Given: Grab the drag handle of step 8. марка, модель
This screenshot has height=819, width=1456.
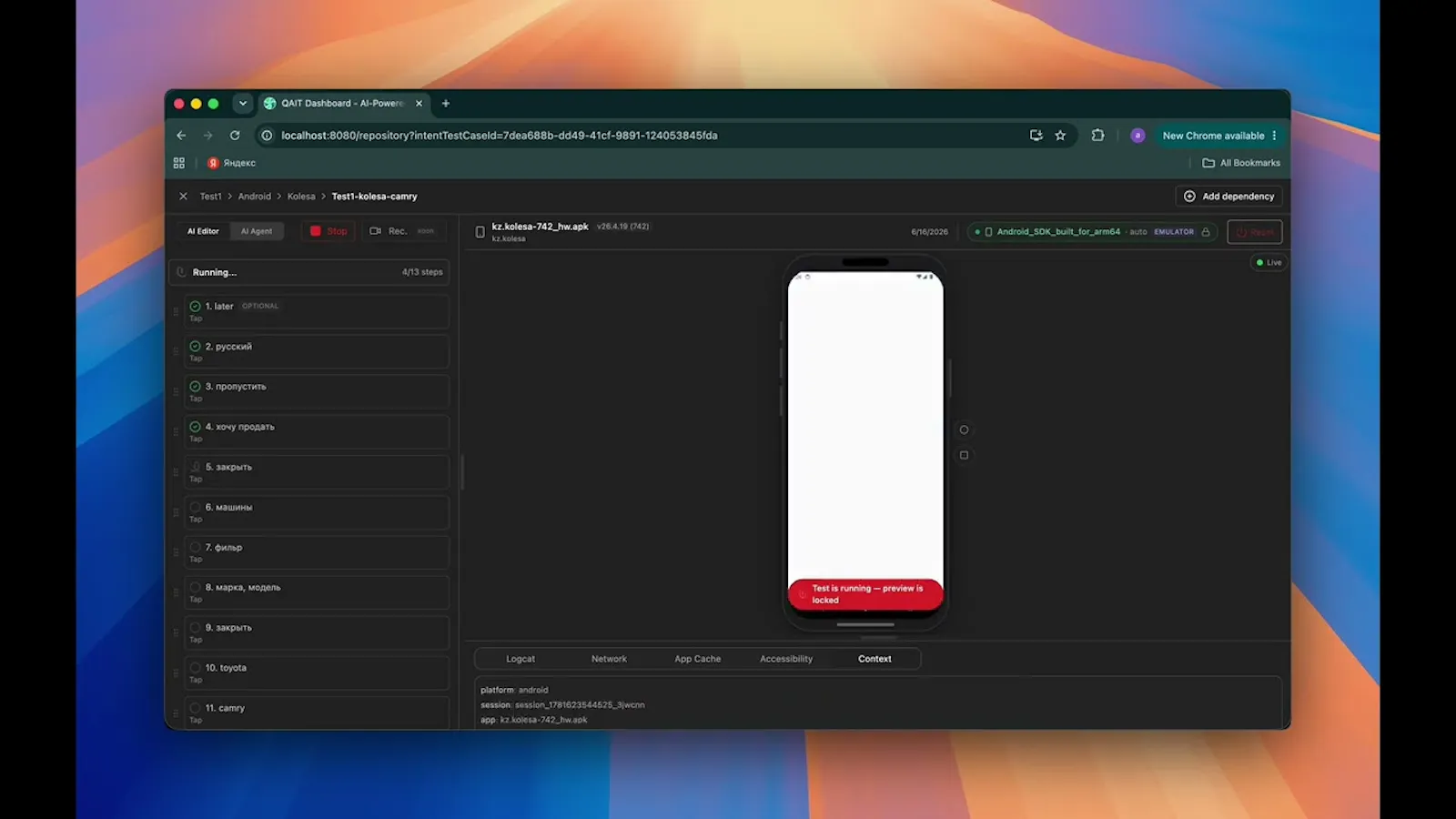Looking at the screenshot, I should 176,592.
